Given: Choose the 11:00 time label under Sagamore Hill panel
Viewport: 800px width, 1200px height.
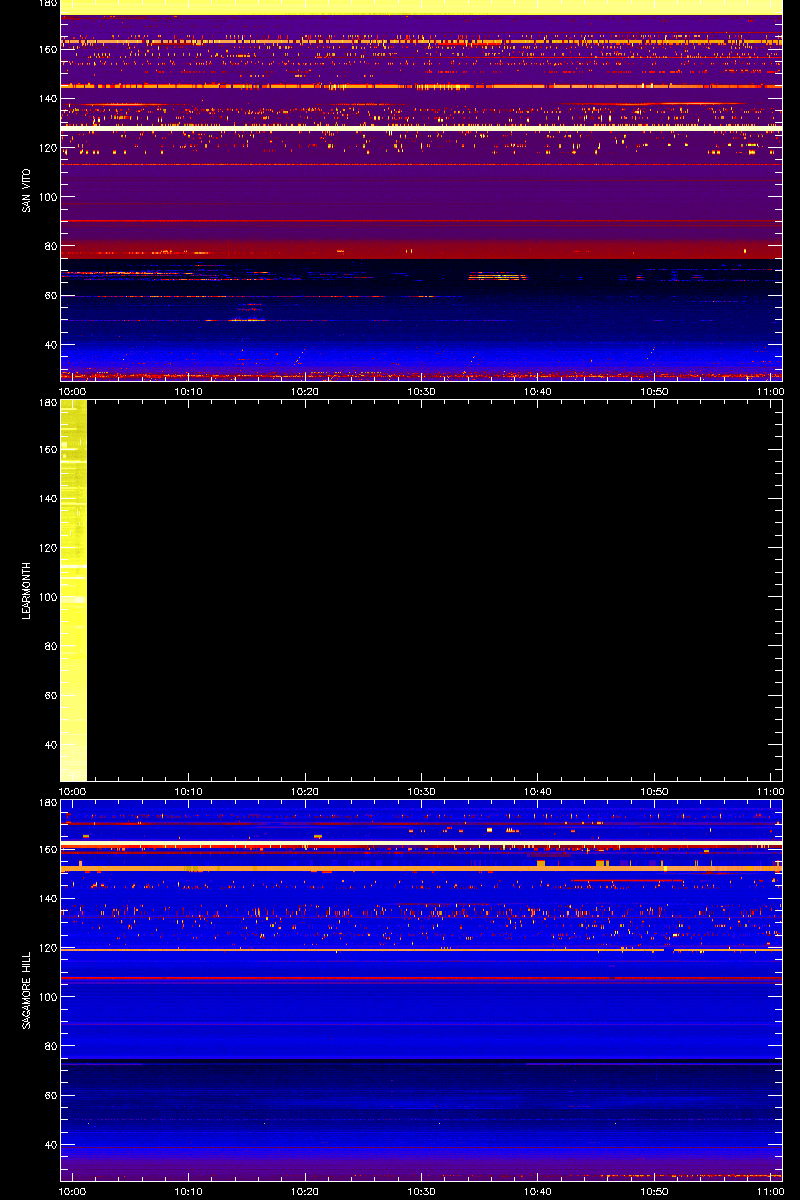Looking at the screenshot, I should point(770,1192).
